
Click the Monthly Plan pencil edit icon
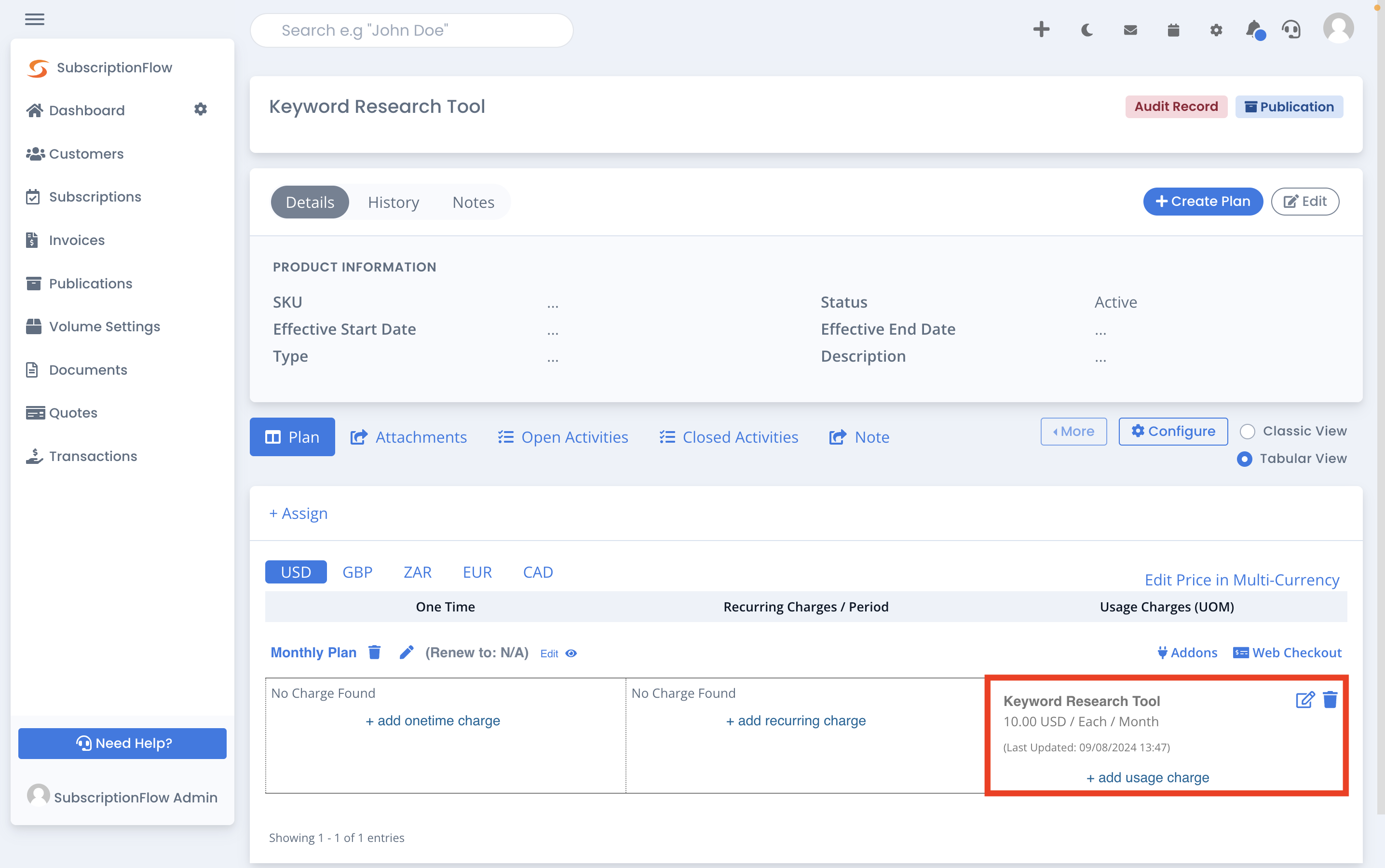coord(407,652)
